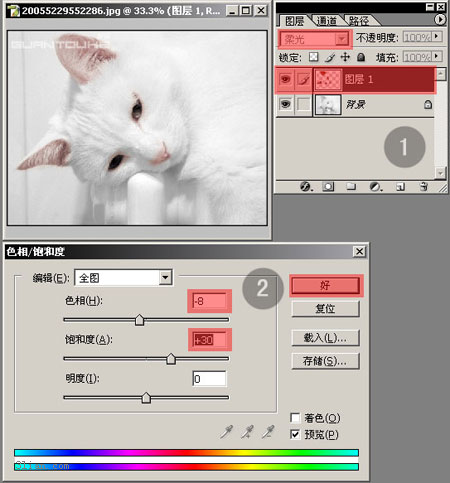Switch to the 通道 channels tab
This screenshot has width=450, height=483.
pos(327,21)
